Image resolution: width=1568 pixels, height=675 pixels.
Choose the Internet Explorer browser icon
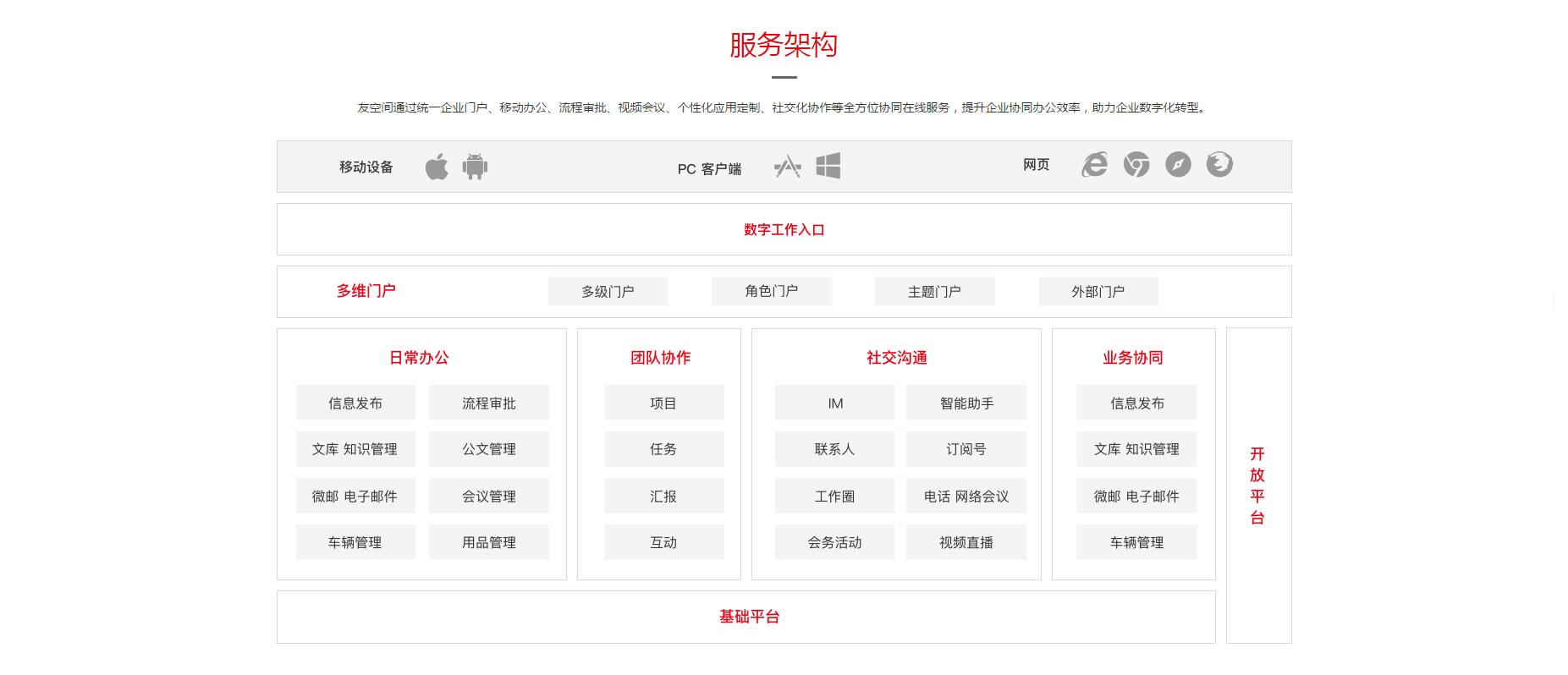[x=1094, y=165]
